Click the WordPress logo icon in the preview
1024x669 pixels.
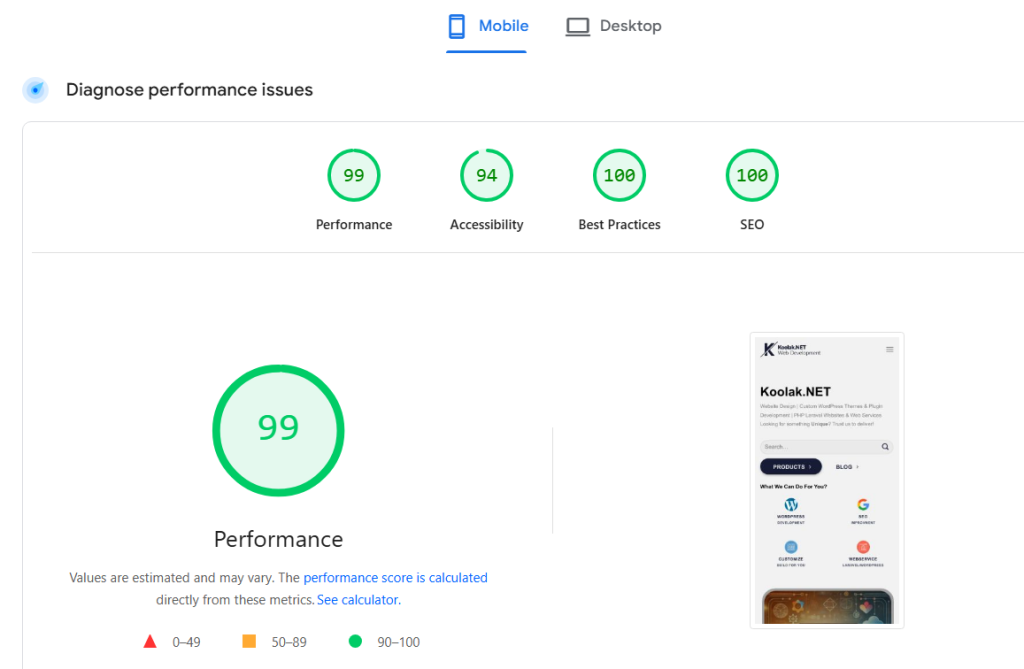coord(791,504)
